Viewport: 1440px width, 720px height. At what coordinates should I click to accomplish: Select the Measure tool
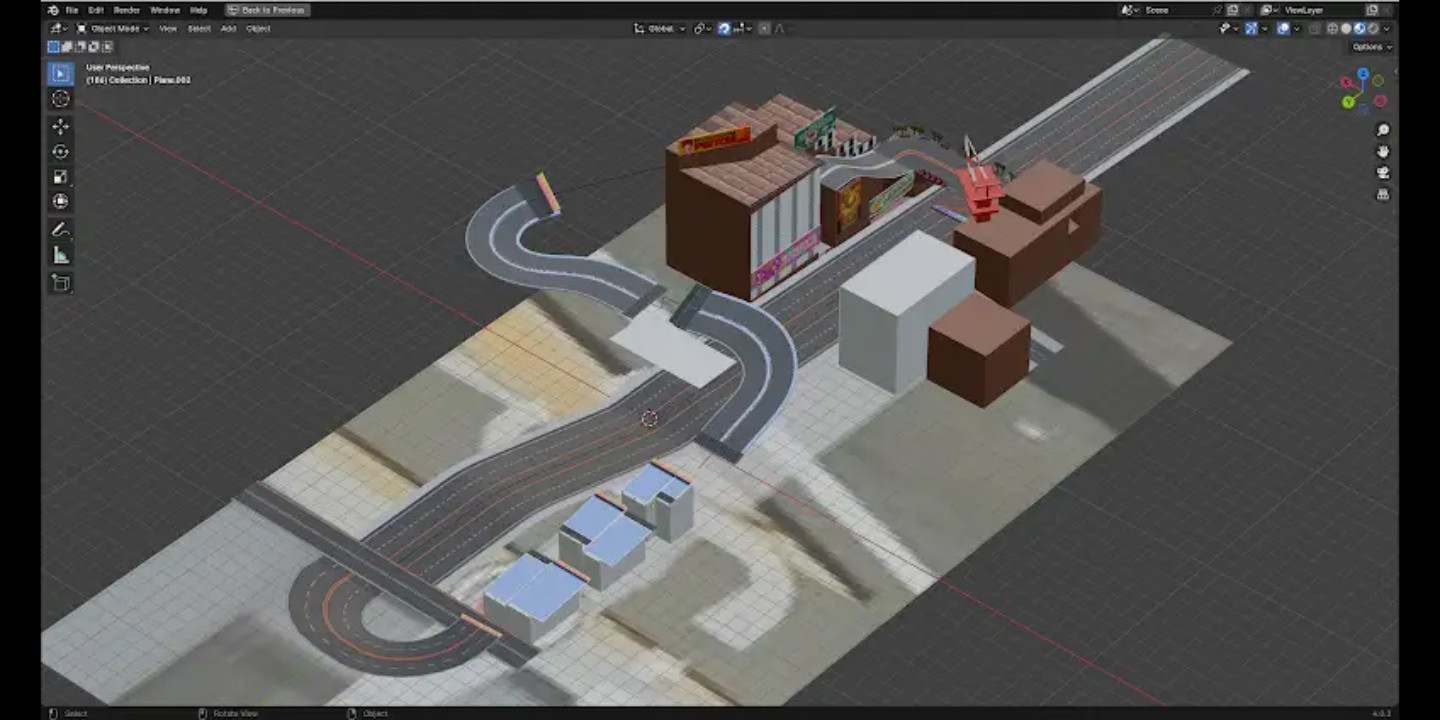pos(61,253)
